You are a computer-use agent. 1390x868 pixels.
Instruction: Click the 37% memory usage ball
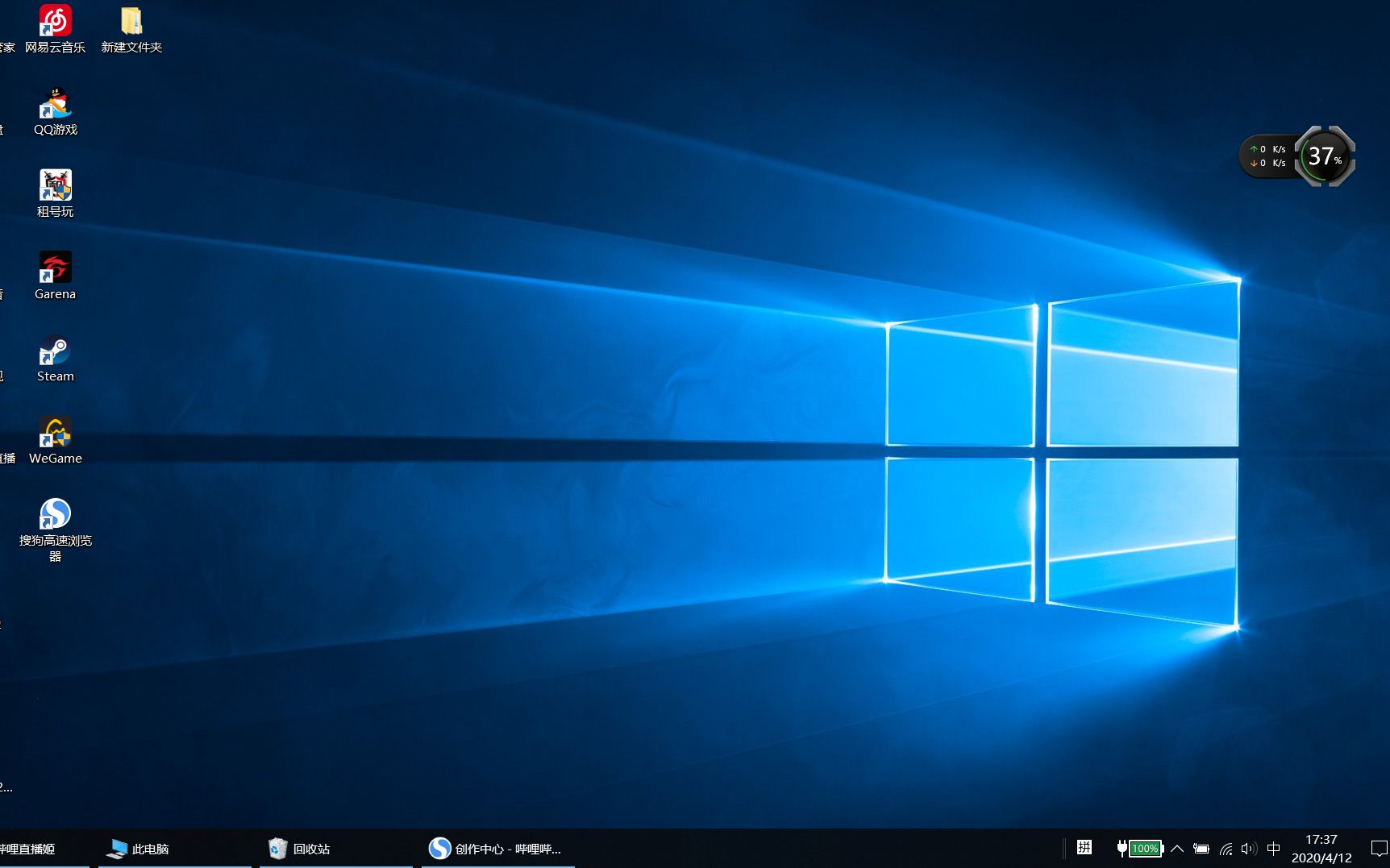tap(1325, 156)
